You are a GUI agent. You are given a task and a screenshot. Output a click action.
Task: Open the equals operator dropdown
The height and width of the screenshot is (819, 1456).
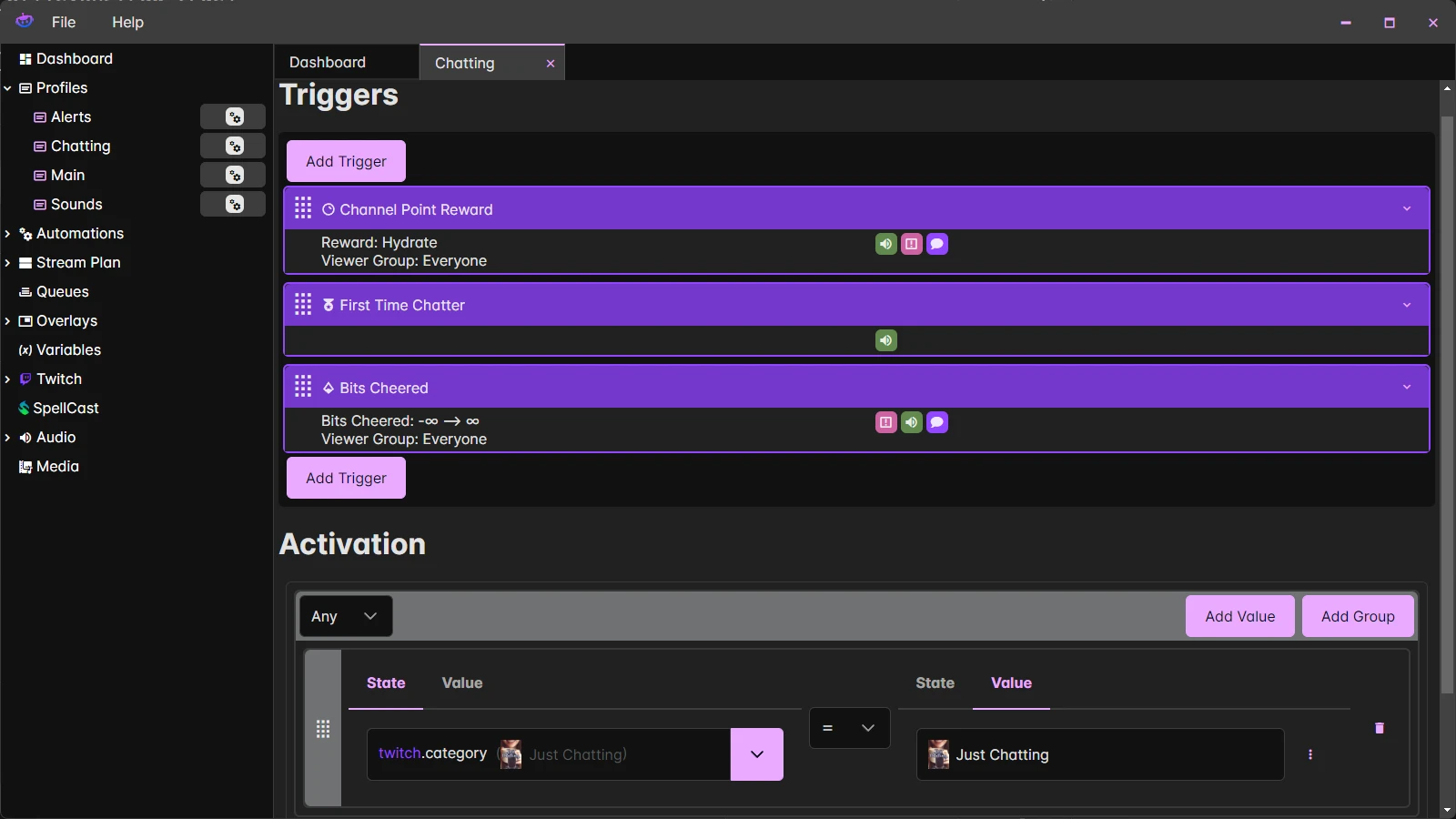point(850,728)
